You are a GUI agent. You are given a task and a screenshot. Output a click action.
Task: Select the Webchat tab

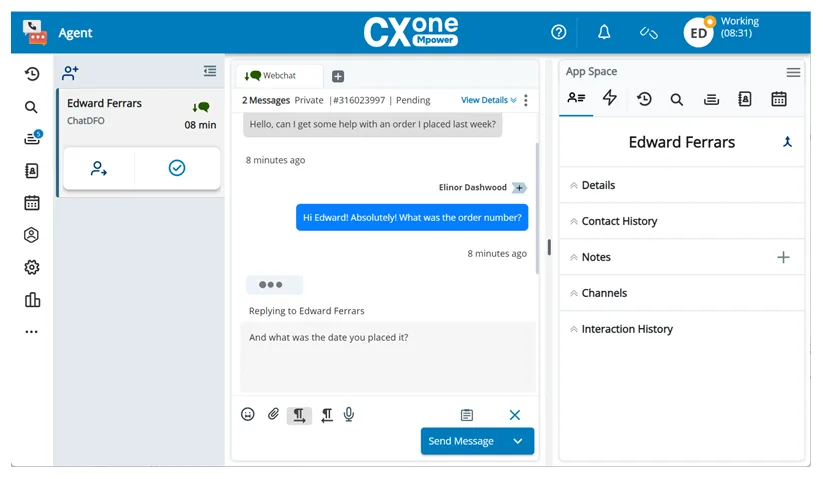click(279, 76)
